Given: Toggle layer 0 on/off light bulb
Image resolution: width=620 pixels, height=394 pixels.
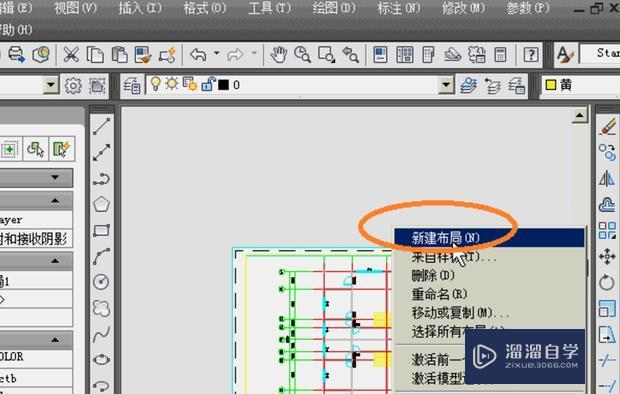Looking at the screenshot, I should (x=156, y=84).
